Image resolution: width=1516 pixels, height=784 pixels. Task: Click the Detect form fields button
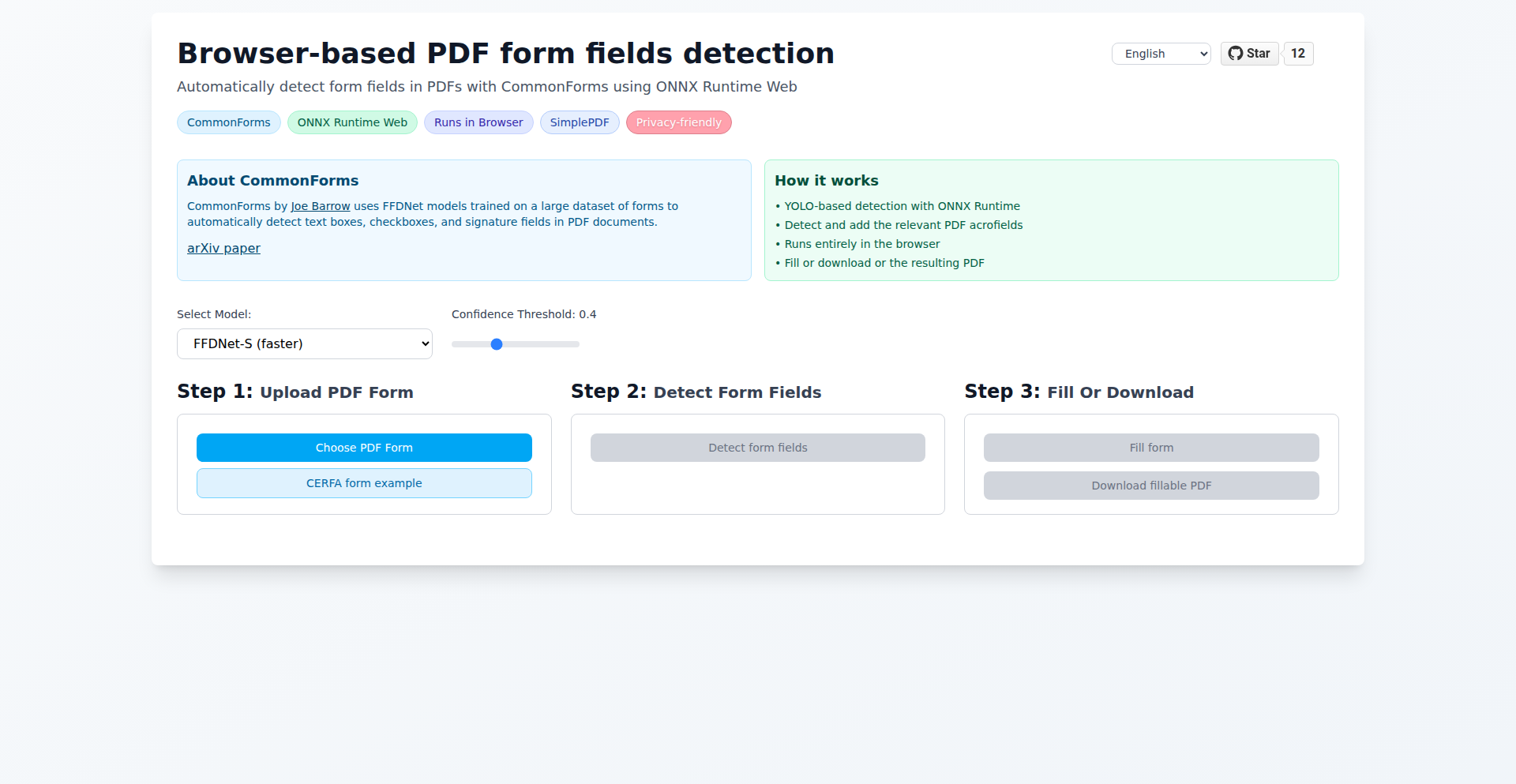coord(758,448)
